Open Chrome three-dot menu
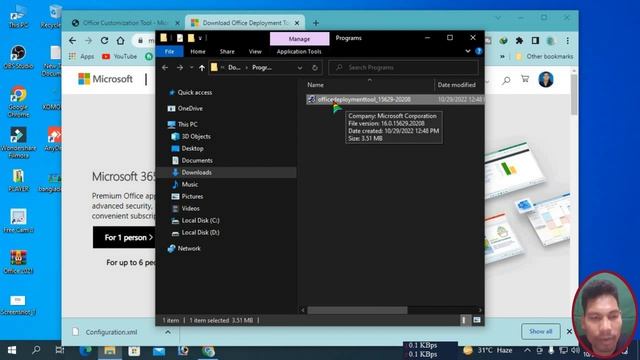Screen dimensions: 640x360 pyautogui.click(x=567, y=40)
